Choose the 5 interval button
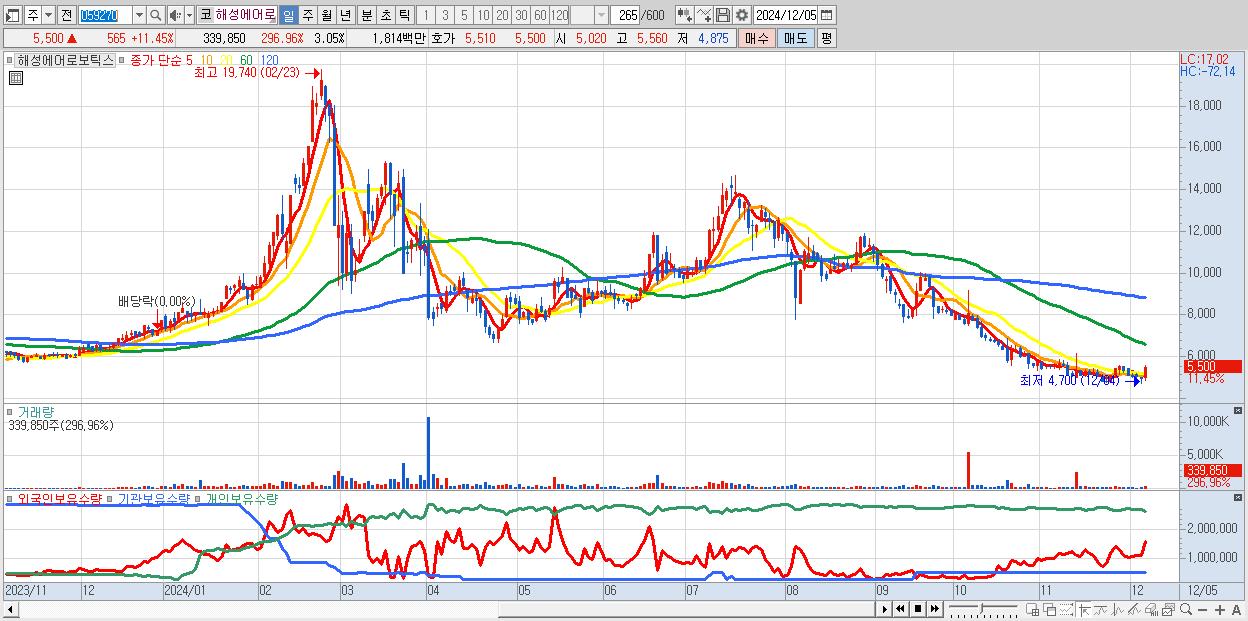 point(464,16)
